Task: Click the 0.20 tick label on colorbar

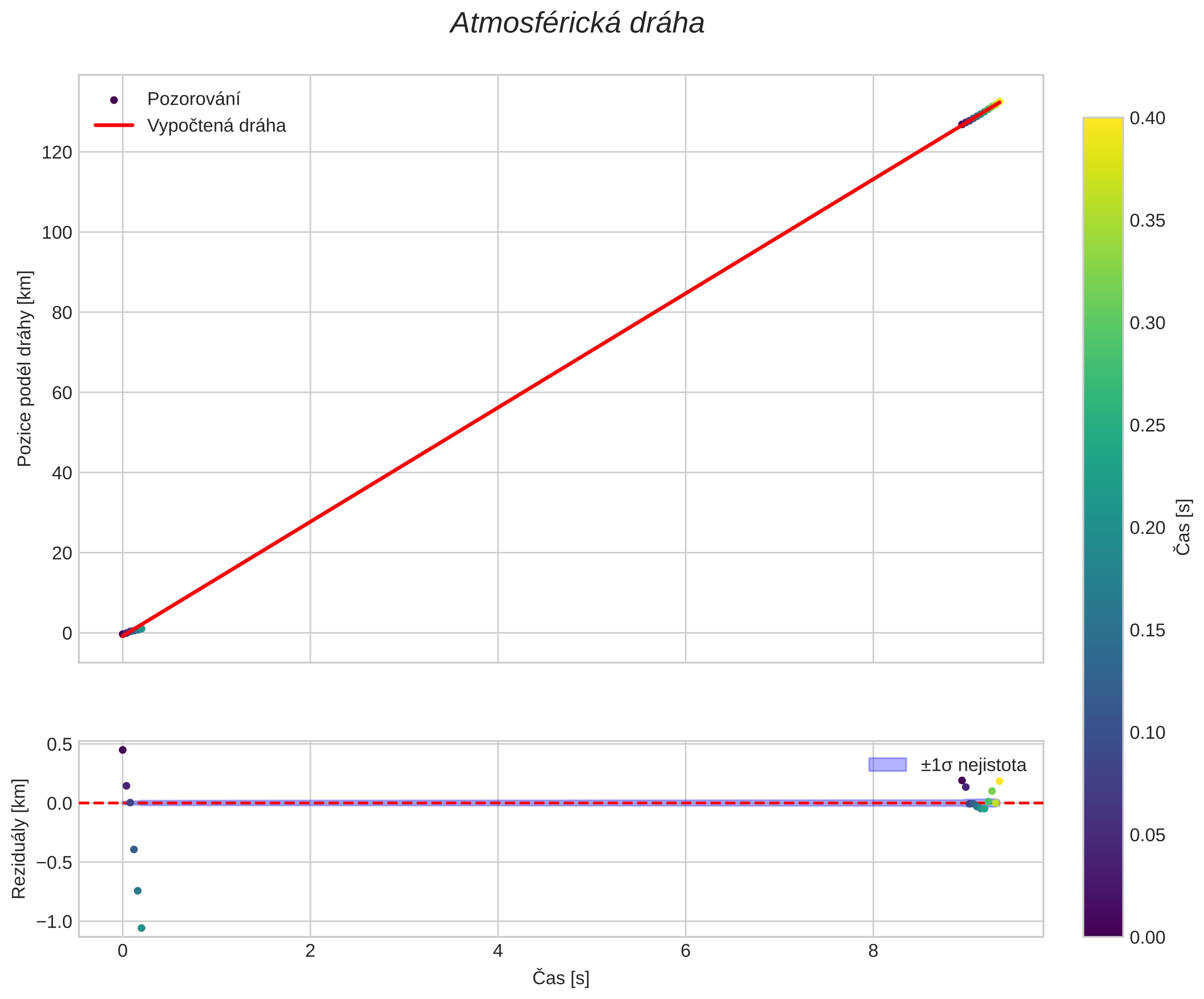Action: [x=1147, y=528]
